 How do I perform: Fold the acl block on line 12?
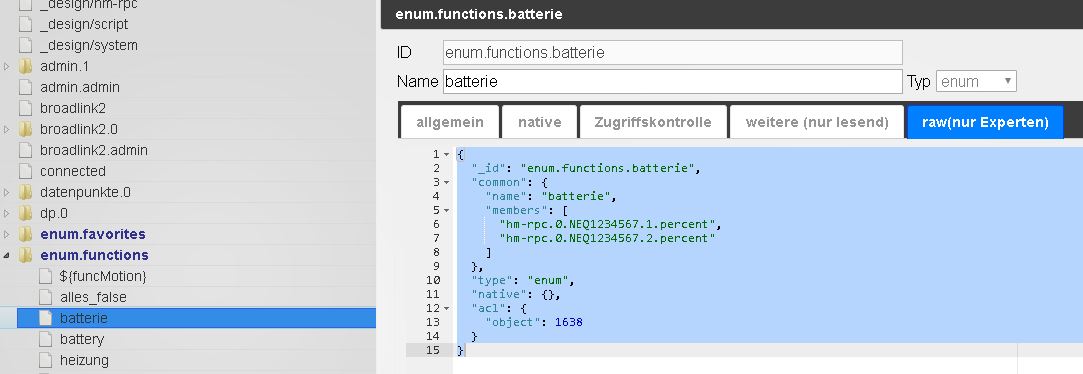point(447,308)
